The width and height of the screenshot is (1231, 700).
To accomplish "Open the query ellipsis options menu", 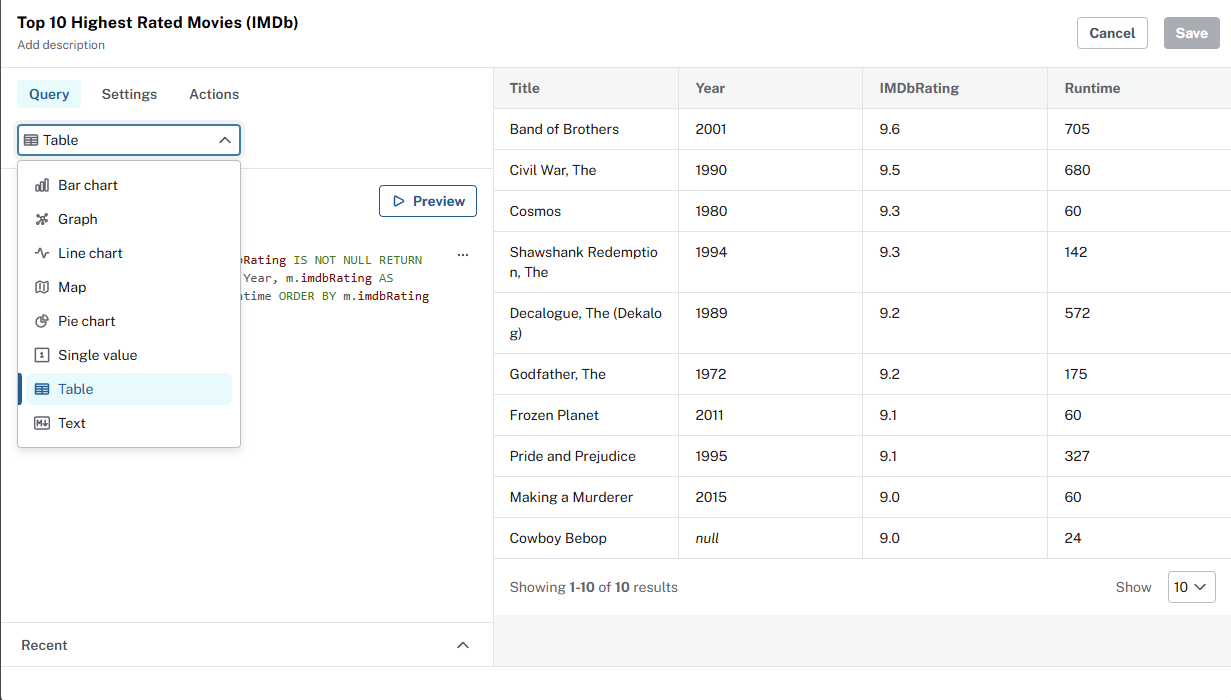I will [x=463, y=255].
